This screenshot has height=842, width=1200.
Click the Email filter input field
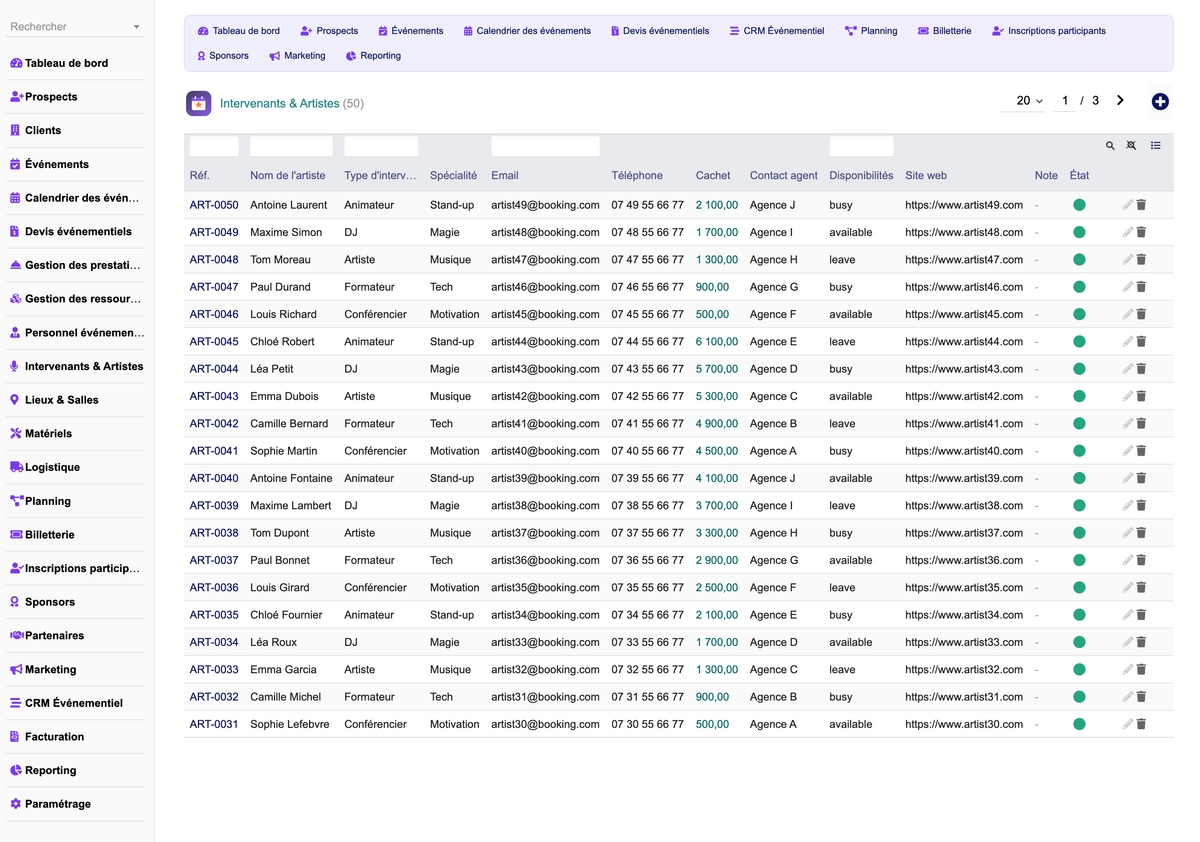[x=545, y=146]
